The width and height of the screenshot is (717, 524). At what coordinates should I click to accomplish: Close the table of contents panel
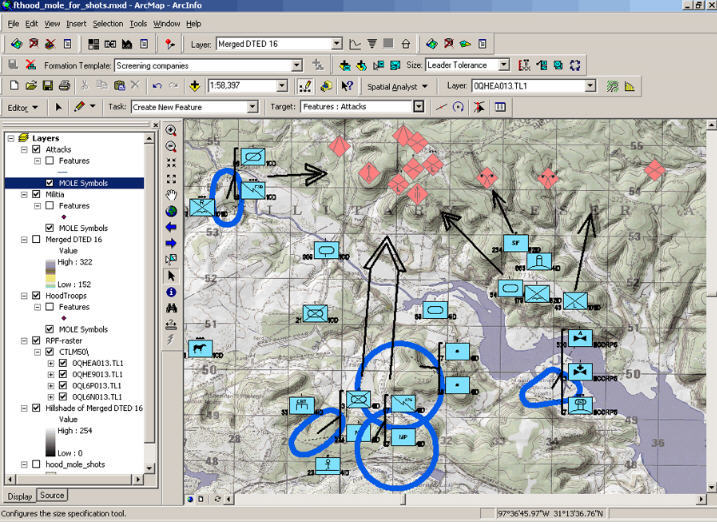coord(155,125)
